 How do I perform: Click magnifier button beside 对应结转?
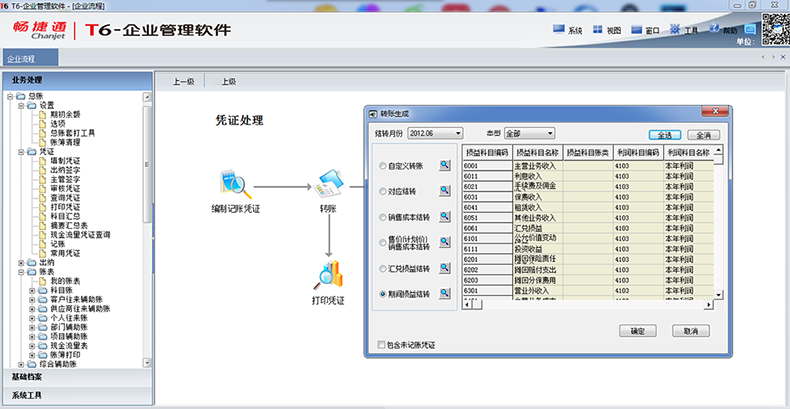[x=444, y=191]
